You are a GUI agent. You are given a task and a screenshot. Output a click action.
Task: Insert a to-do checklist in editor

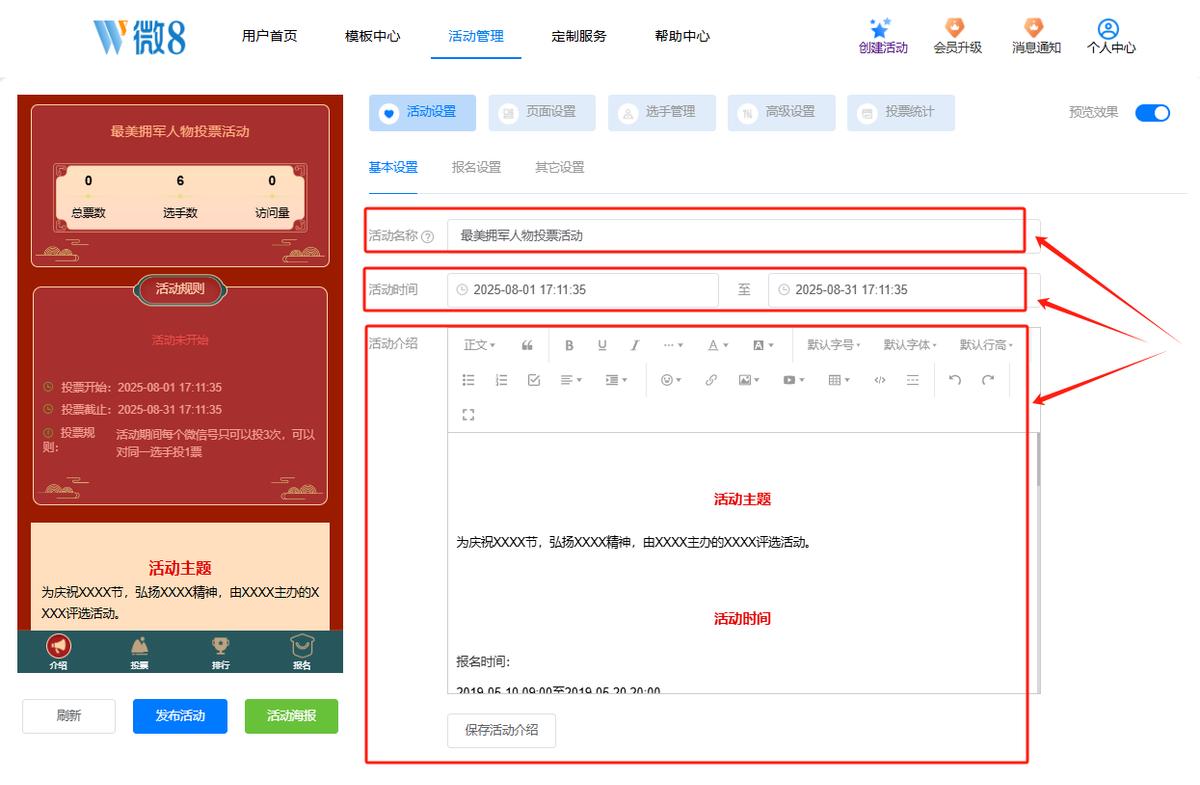click(533, 380)
